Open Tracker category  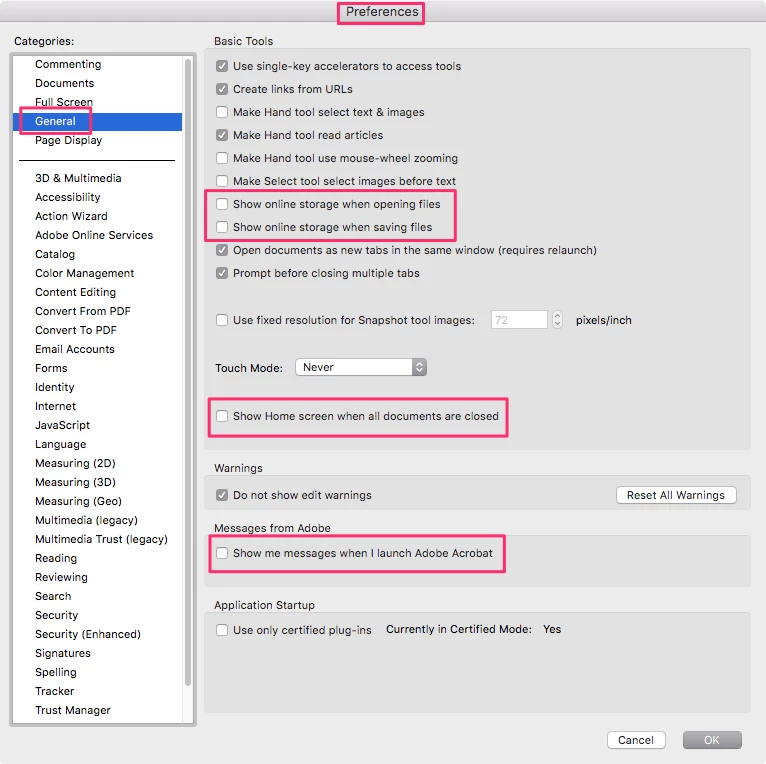(x=55, y=691)
